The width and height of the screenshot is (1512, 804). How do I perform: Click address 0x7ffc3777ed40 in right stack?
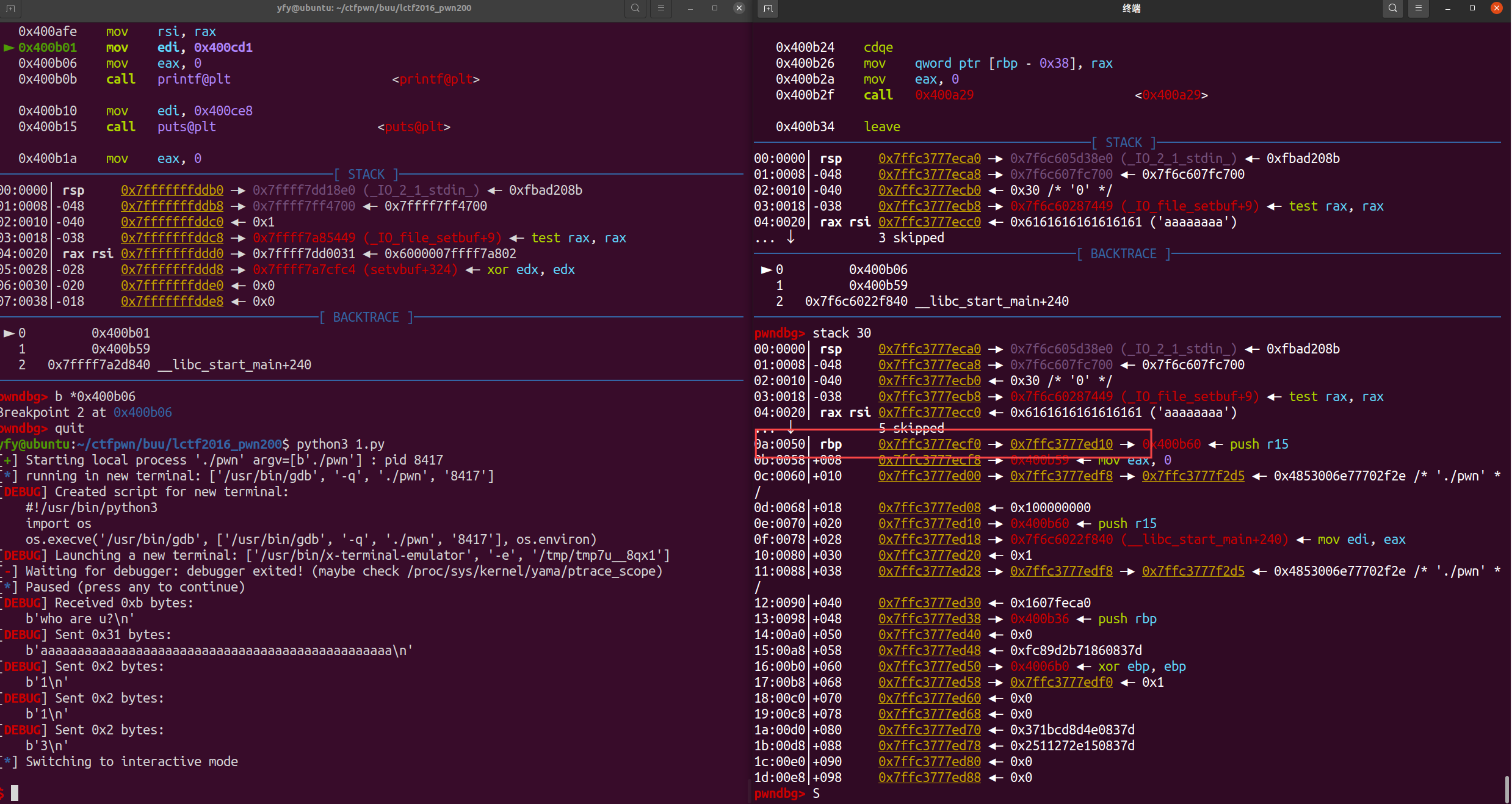pos(930,635)
